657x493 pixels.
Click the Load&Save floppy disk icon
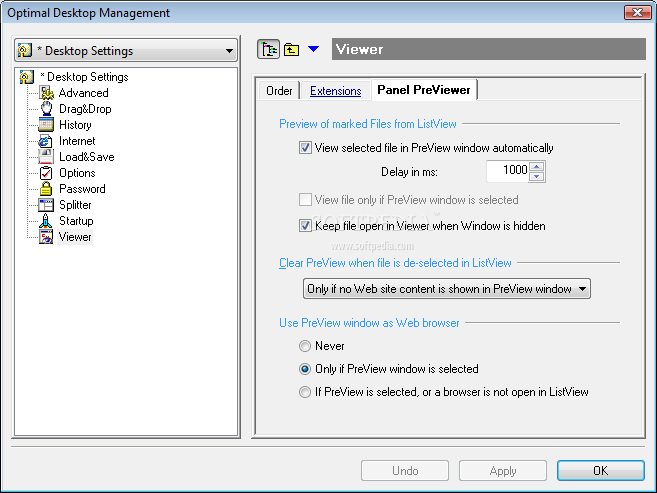[46, 157]
